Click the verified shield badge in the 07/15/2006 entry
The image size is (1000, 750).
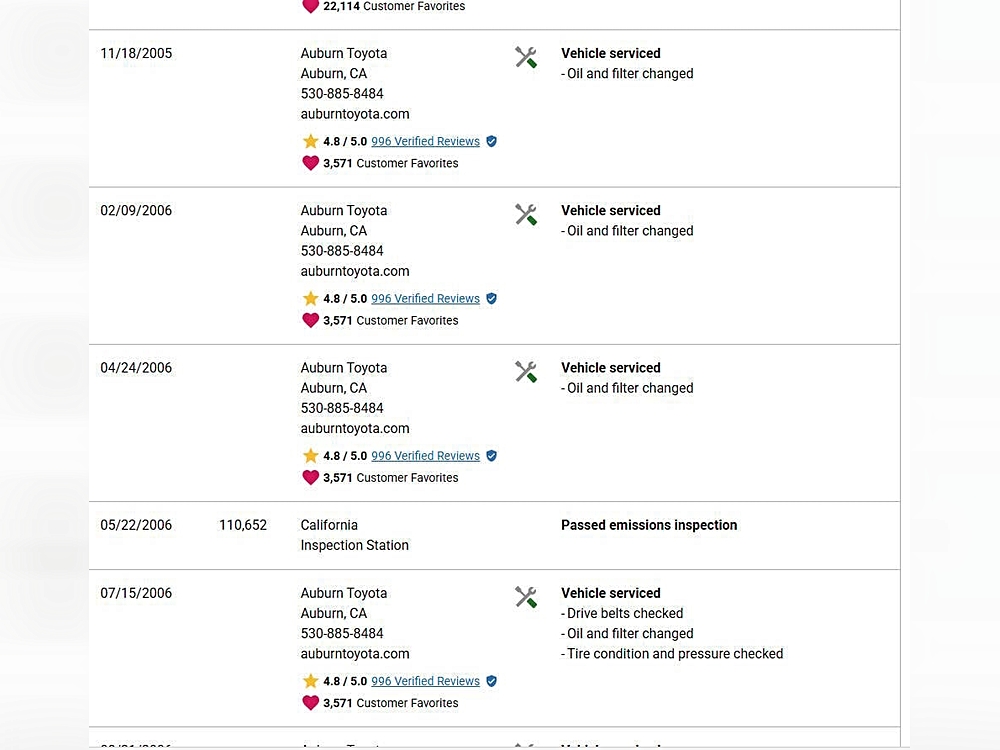click(491, 681)
